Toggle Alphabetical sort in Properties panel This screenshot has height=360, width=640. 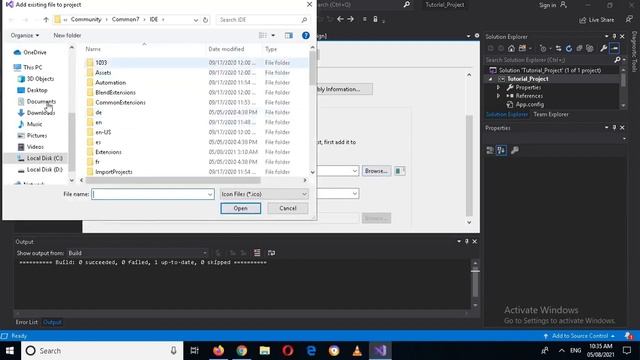pyautogui.click(x=501, y=150)
